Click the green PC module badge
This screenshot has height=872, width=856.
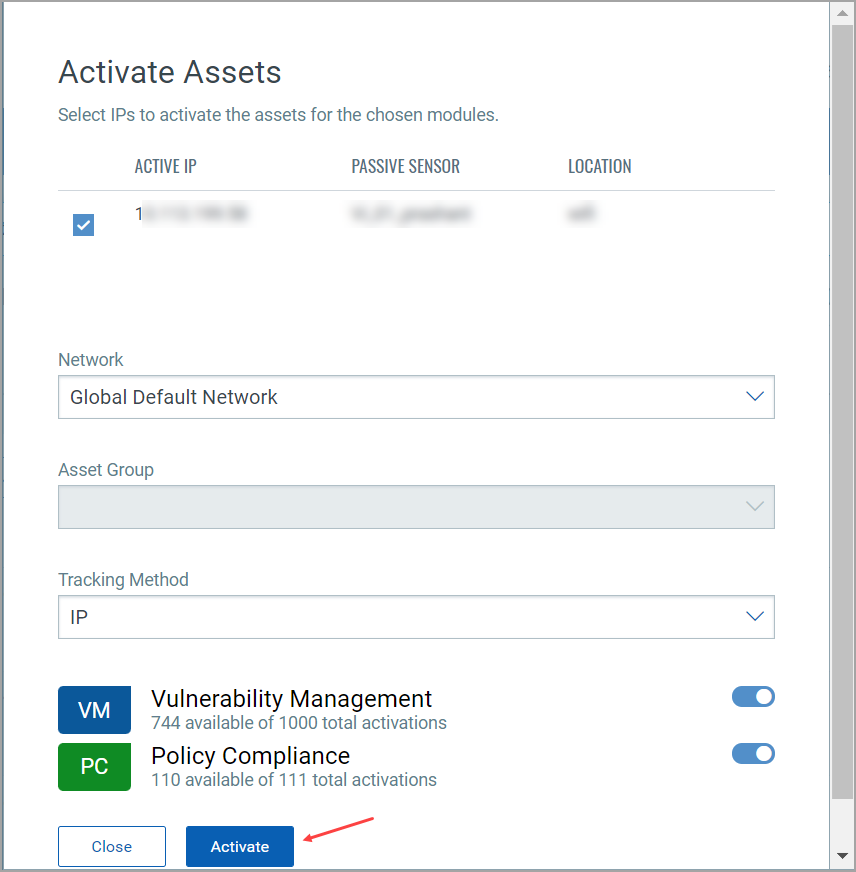coord(94,767)
